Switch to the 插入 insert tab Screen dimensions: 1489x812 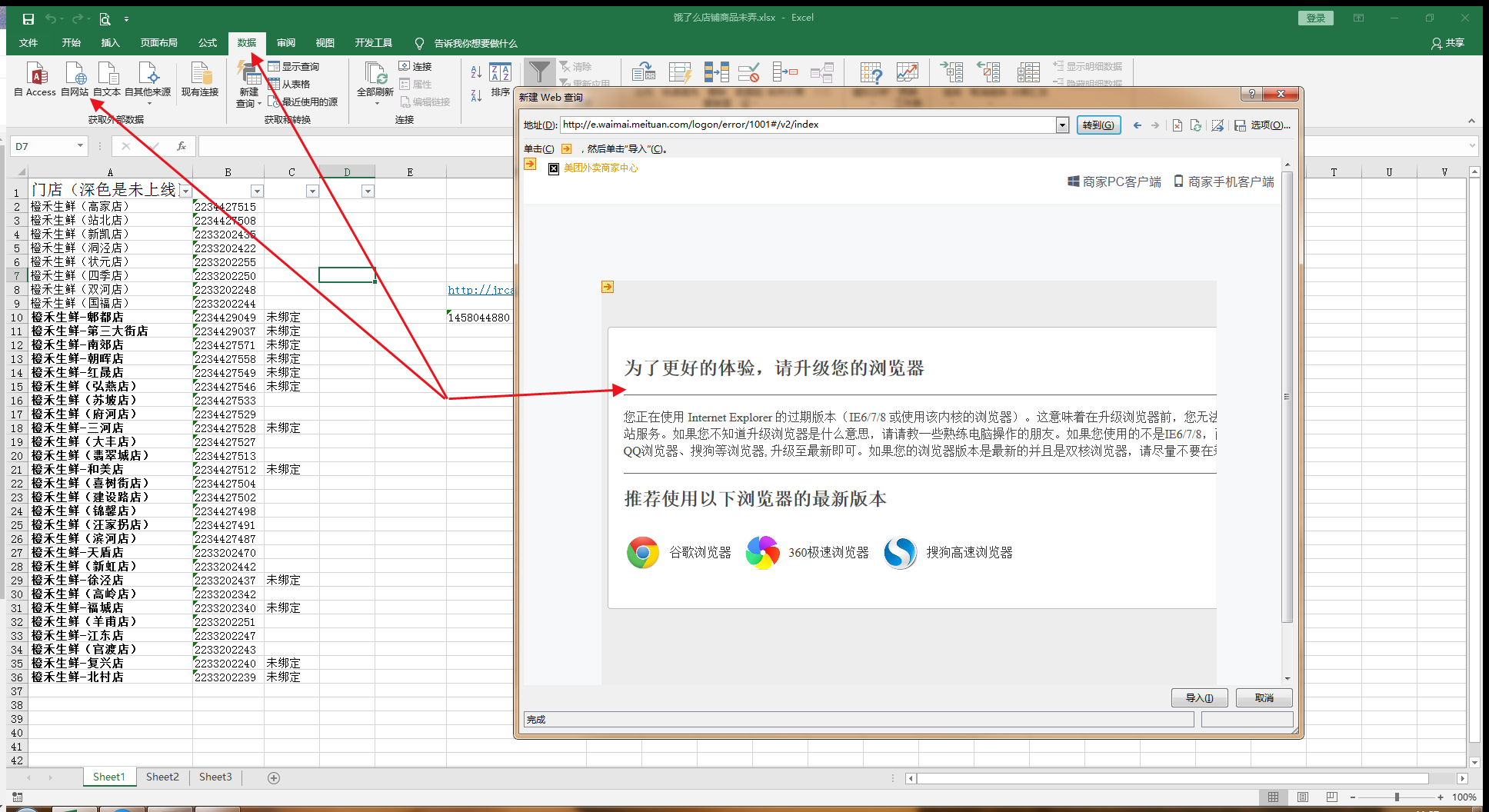pos(111,43)
